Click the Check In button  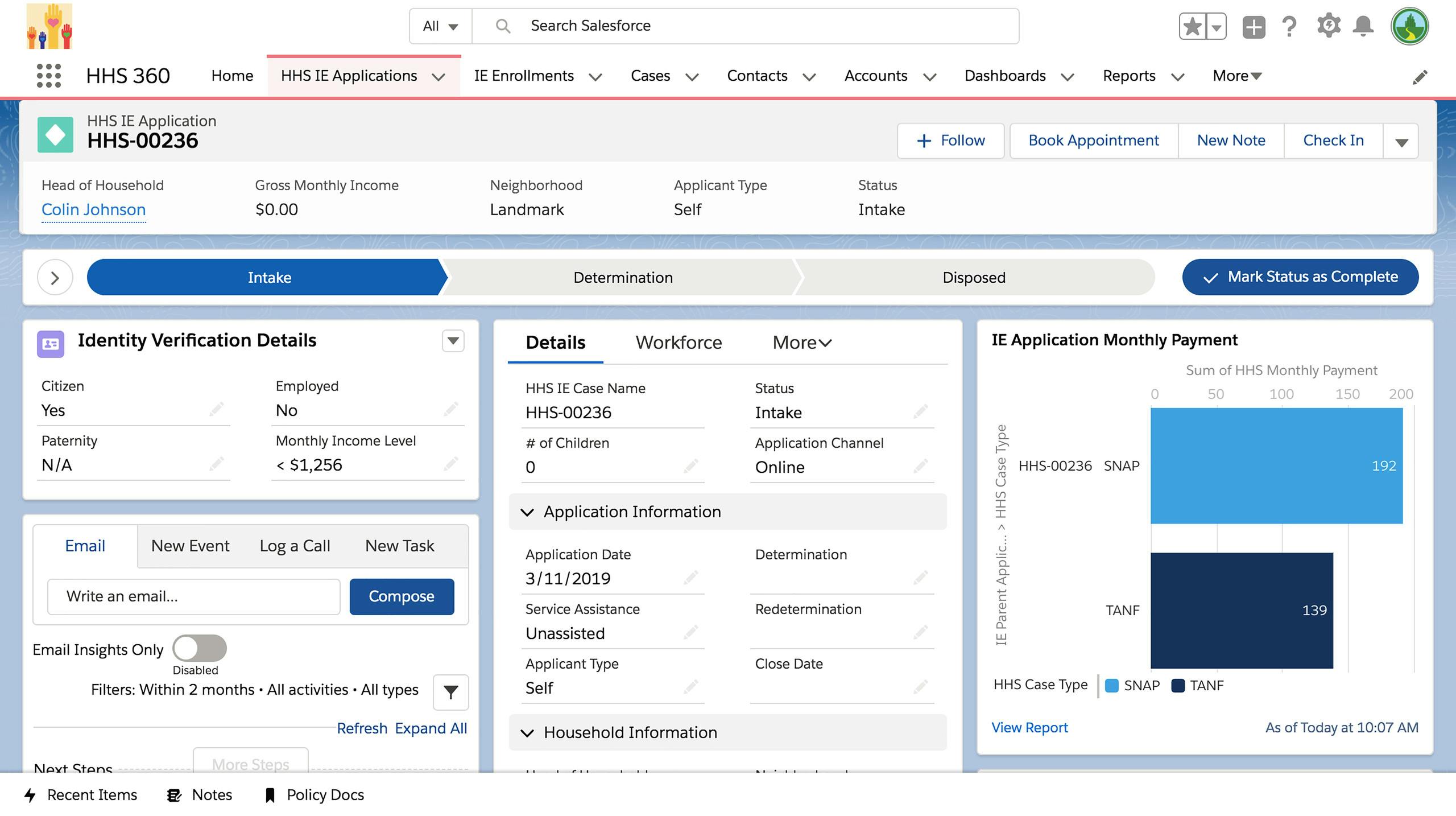pos(1333,141)
